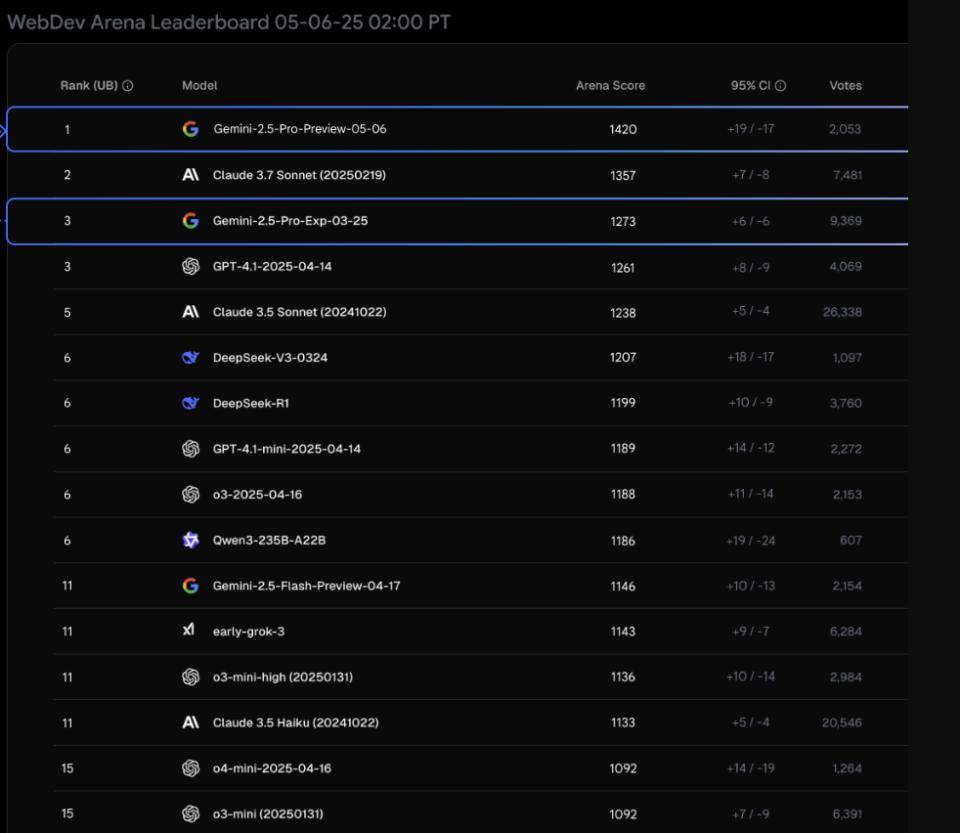Image resolution: width=960 pixels, height=833 pixels.
Task: Sort by the Rank (UB) column header
Action: (x=89, y=86)
